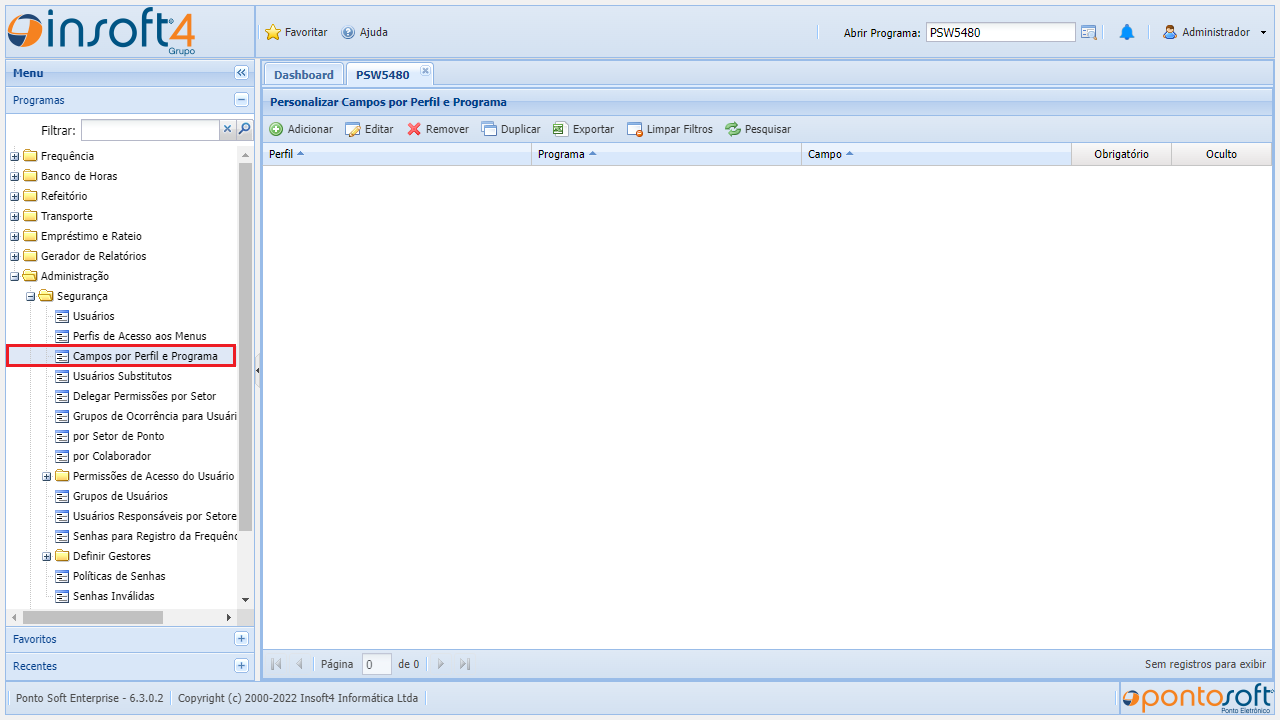Image resolution: width=1280 pixels, height=720 pixels.
Task: Open Usuários Substitutos in the tree
Action: click(122, 376)
